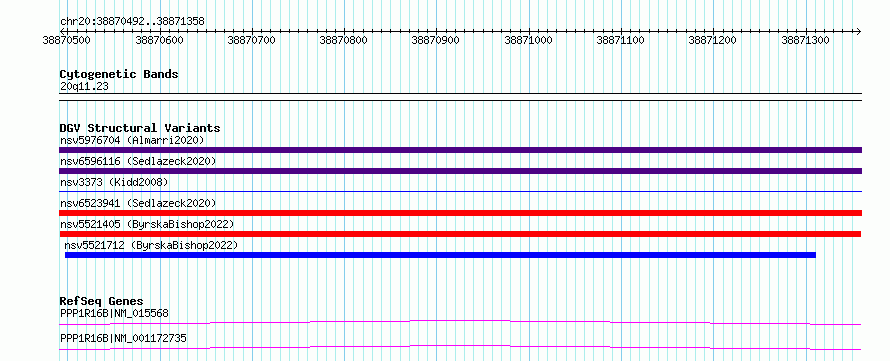Click ruler position 38870600
Screen dimensions: 890x361
159,40
